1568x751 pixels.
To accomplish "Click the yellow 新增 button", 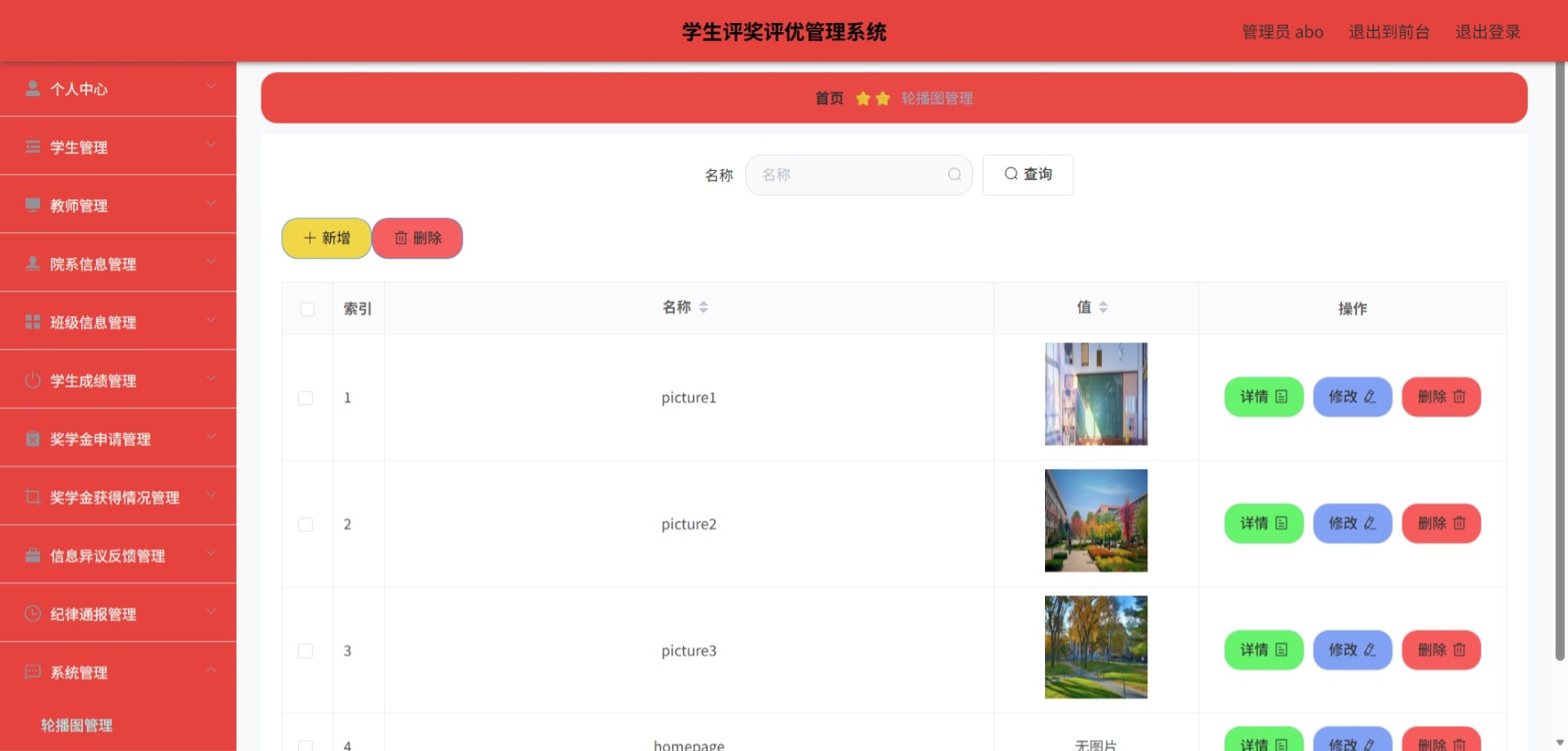I will tap(326, 238).
